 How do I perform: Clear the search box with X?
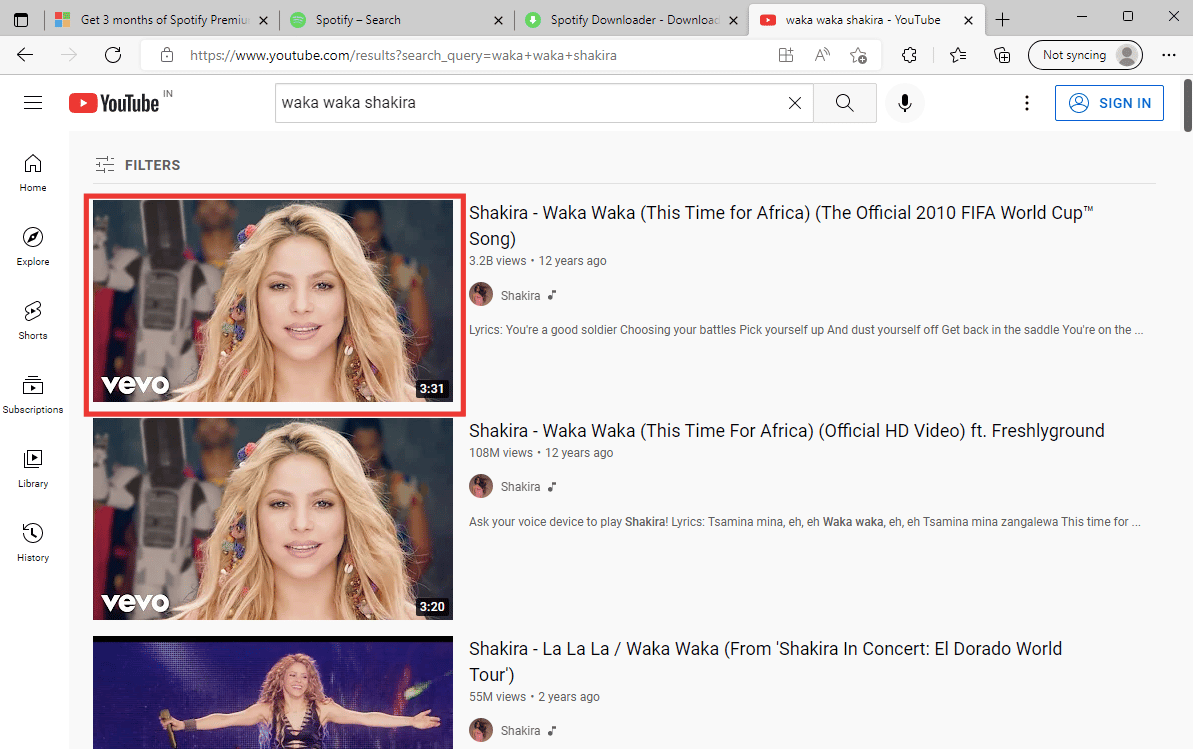coord(794,103)
